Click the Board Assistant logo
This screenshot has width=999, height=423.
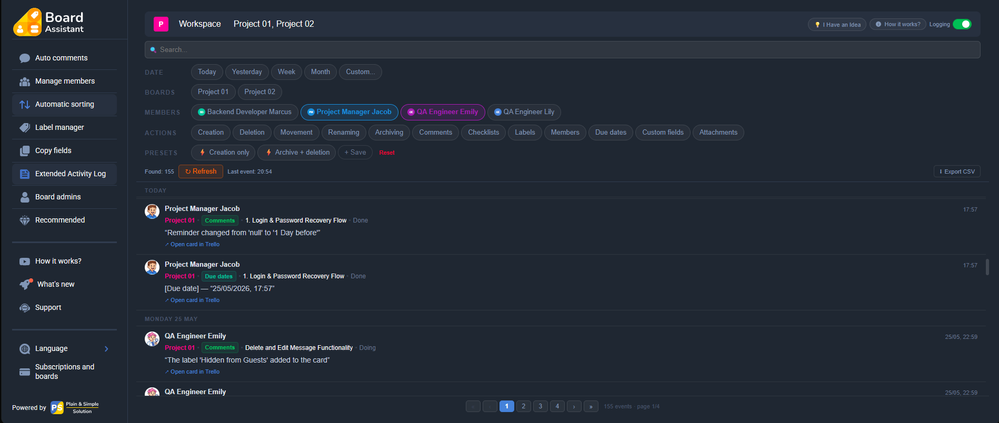click(x=48, y=22)
